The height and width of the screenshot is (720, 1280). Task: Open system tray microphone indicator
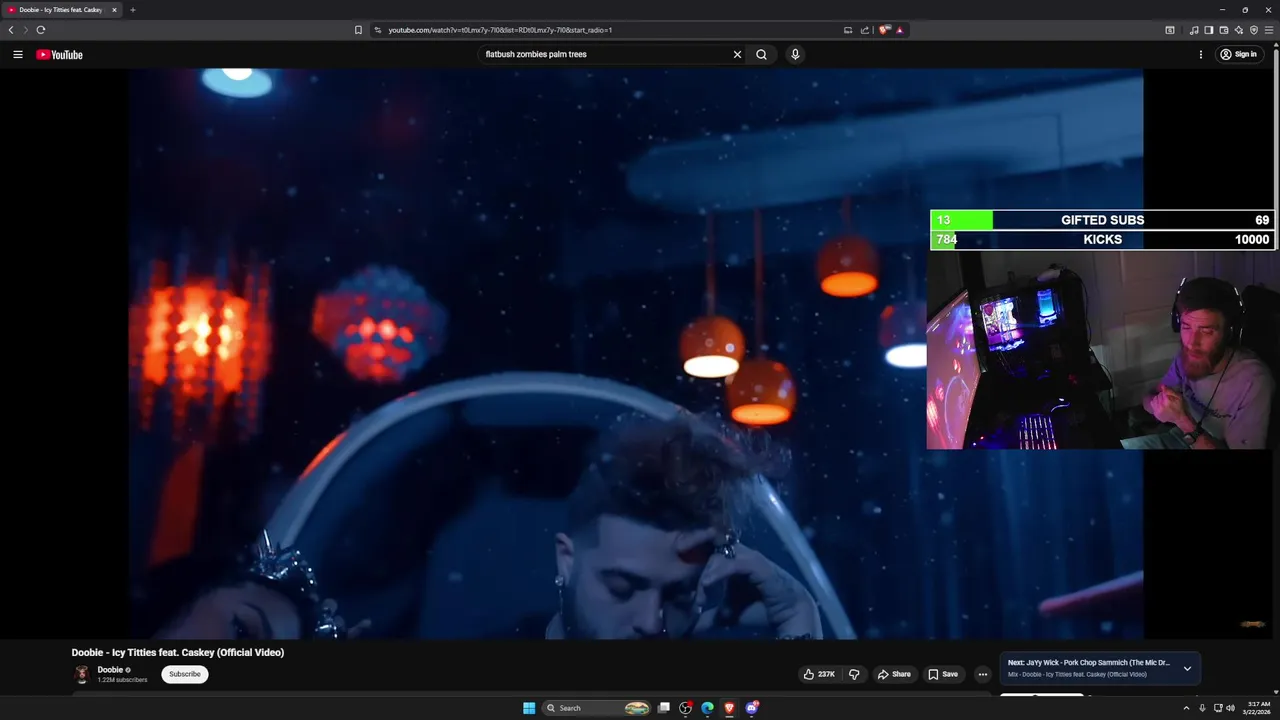[1202, 708]
